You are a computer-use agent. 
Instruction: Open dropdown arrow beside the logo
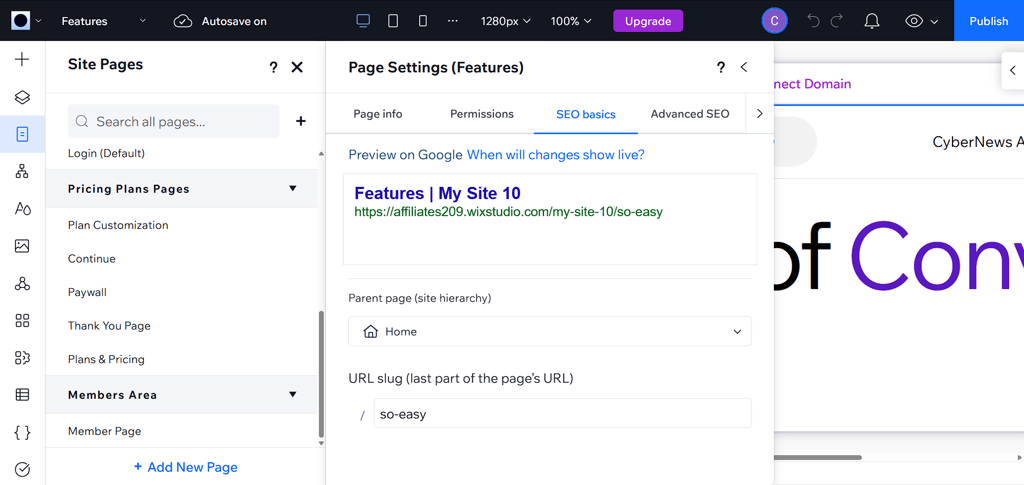[x=39, y=21]
